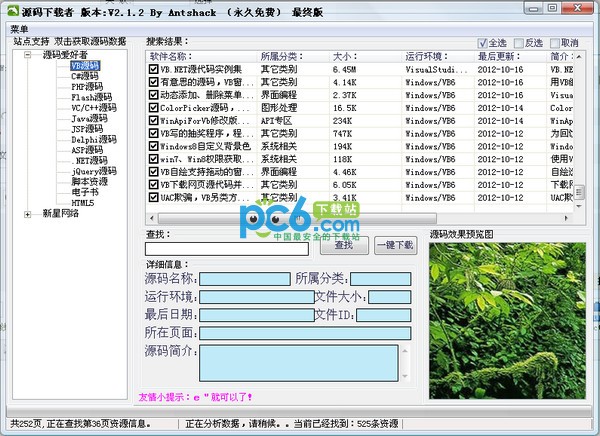600x436 pixels.
Task: Sort by 运行环境 column header
Action: (438, 57)
